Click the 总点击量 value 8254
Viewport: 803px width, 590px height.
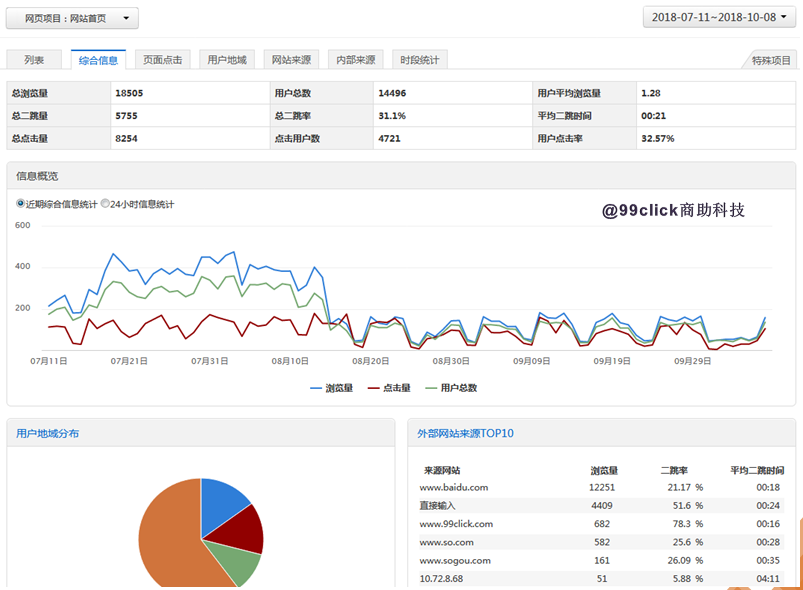click(126, 138)
